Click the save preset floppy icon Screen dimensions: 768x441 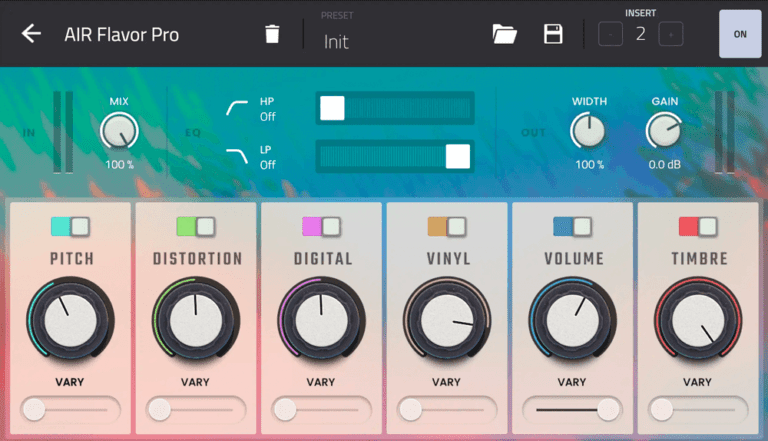553,34
